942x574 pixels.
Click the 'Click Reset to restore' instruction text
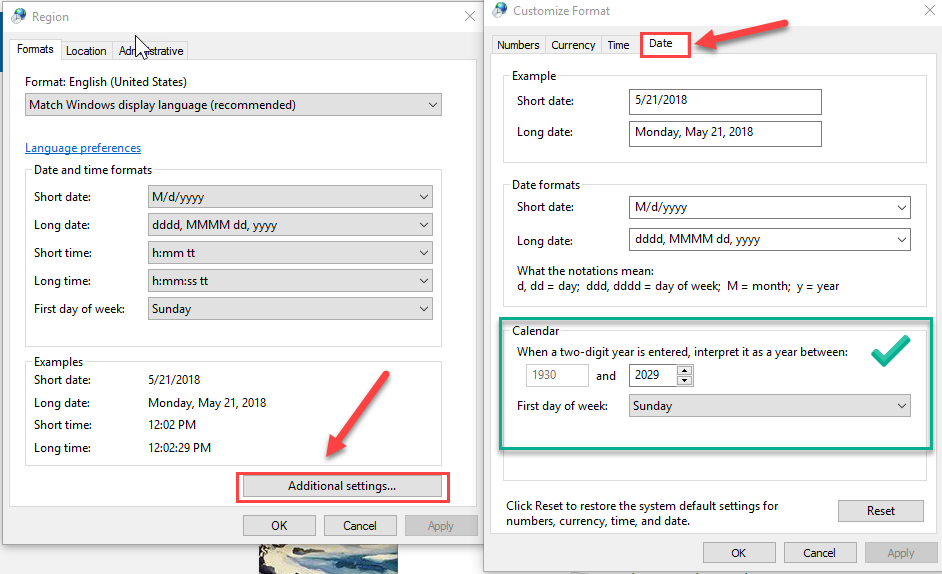[642, 513]
